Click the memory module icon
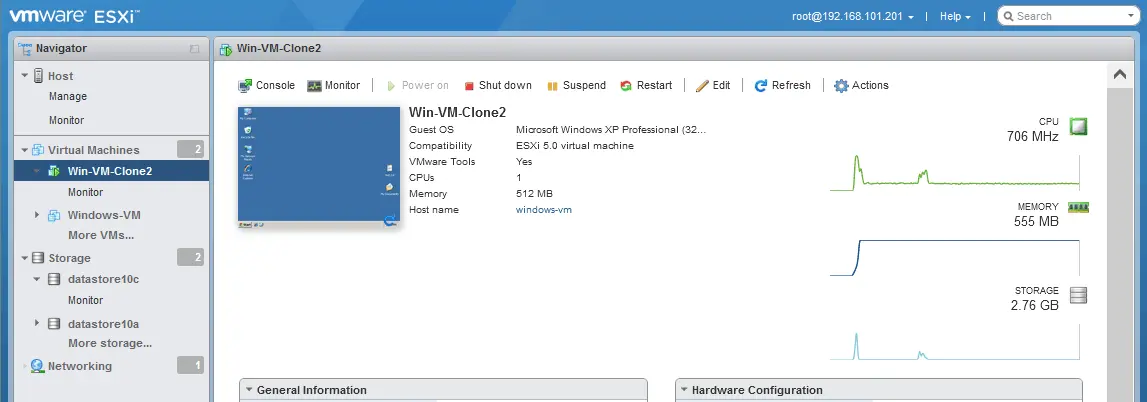Image resolution: width=1147 pixels, height=402 pixels. pos(1078,208)
